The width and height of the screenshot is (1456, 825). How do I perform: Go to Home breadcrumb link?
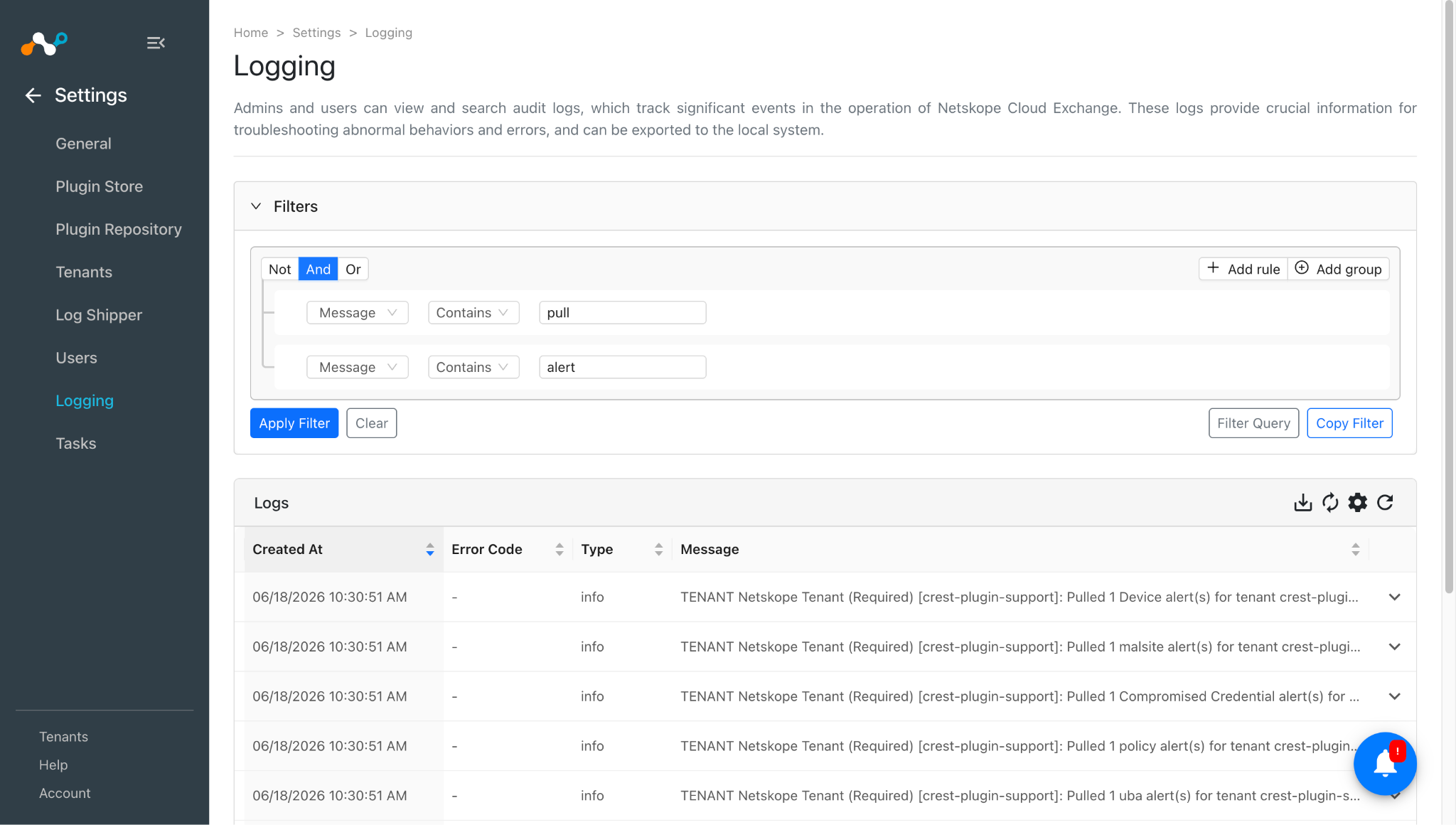tap(251, 33)
